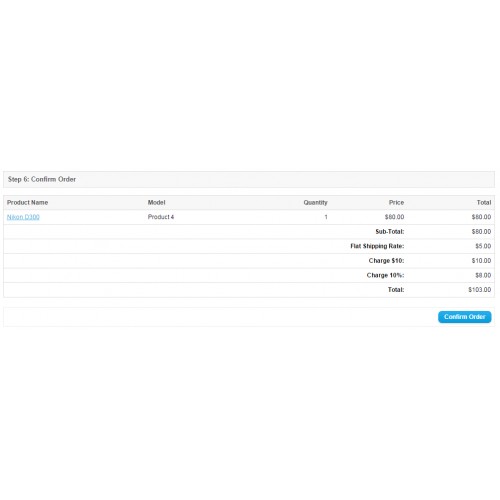Select the Model column header
Viewport: 500px width, 500px height.
click(156, 202)
